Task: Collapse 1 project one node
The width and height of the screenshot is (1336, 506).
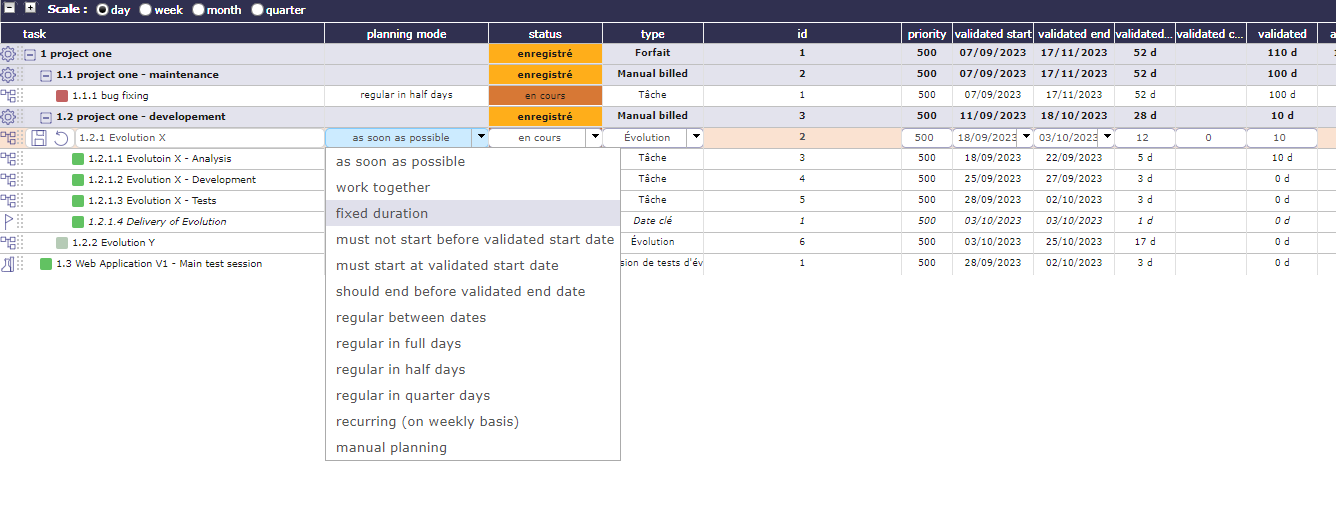Action: (x=30, y=54)
